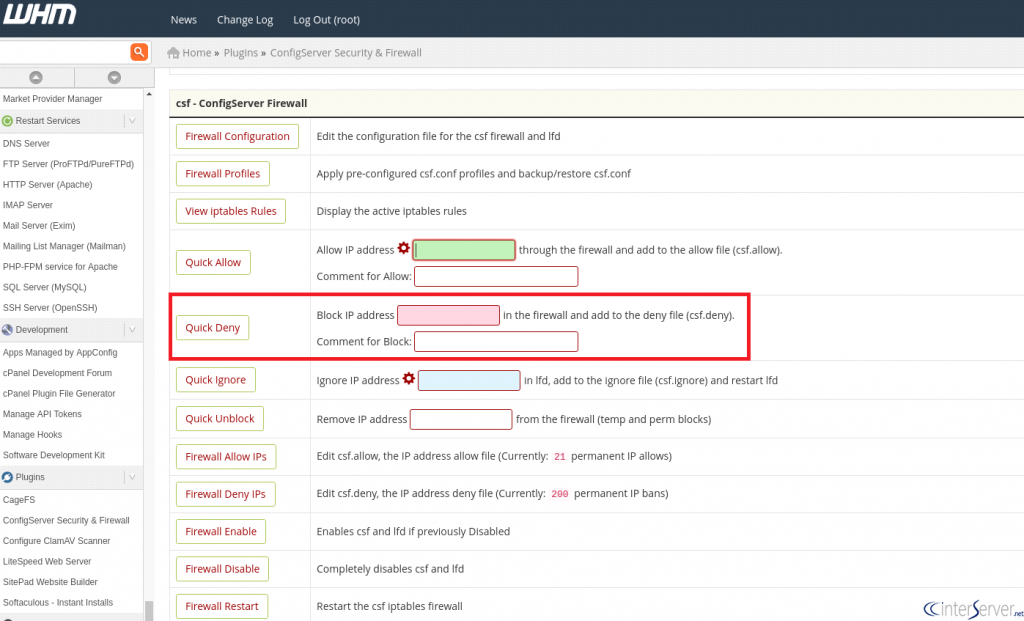Collapse the Development section chevron

click(132, 330)
